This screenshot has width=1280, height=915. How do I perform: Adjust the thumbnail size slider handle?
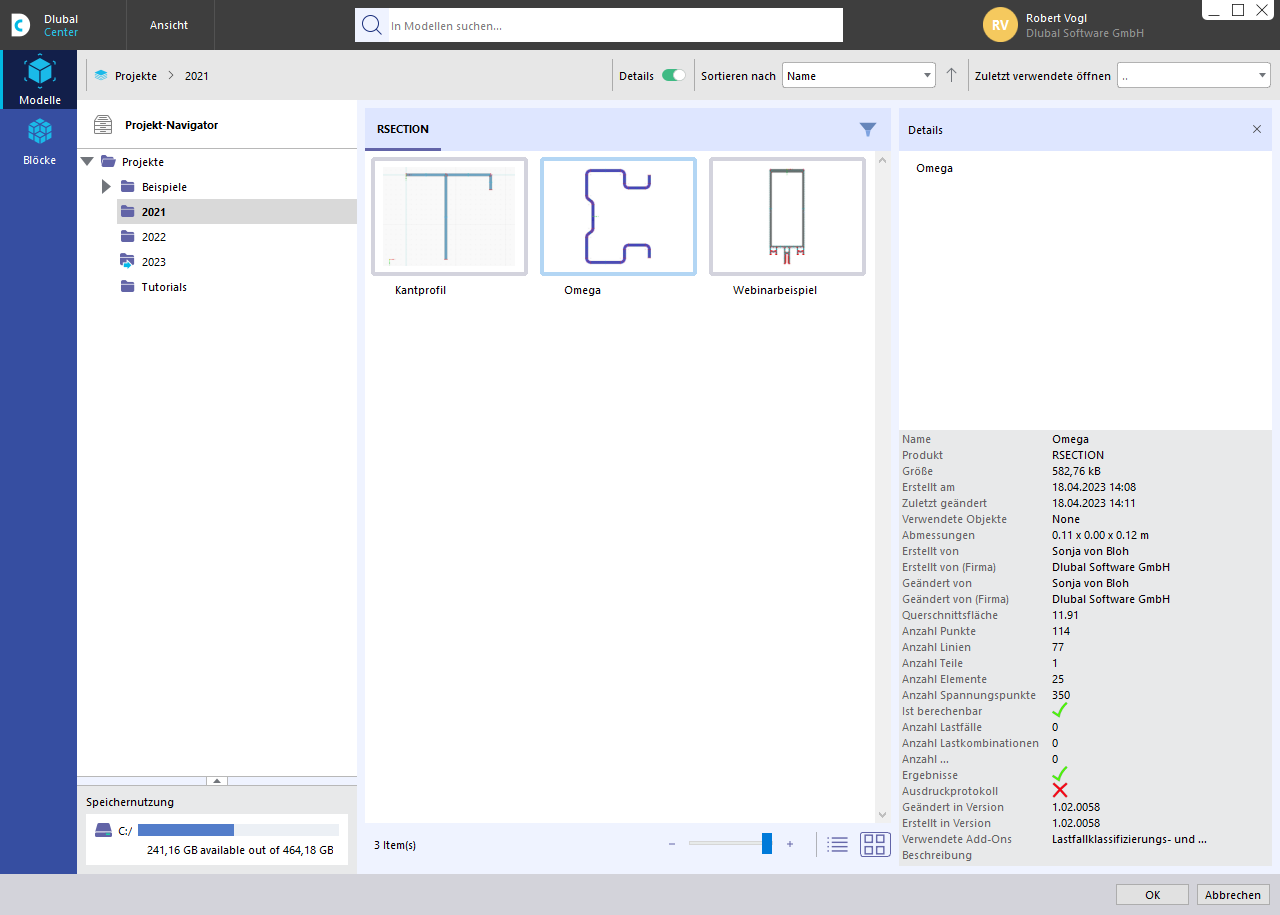(x=767, y=844)
